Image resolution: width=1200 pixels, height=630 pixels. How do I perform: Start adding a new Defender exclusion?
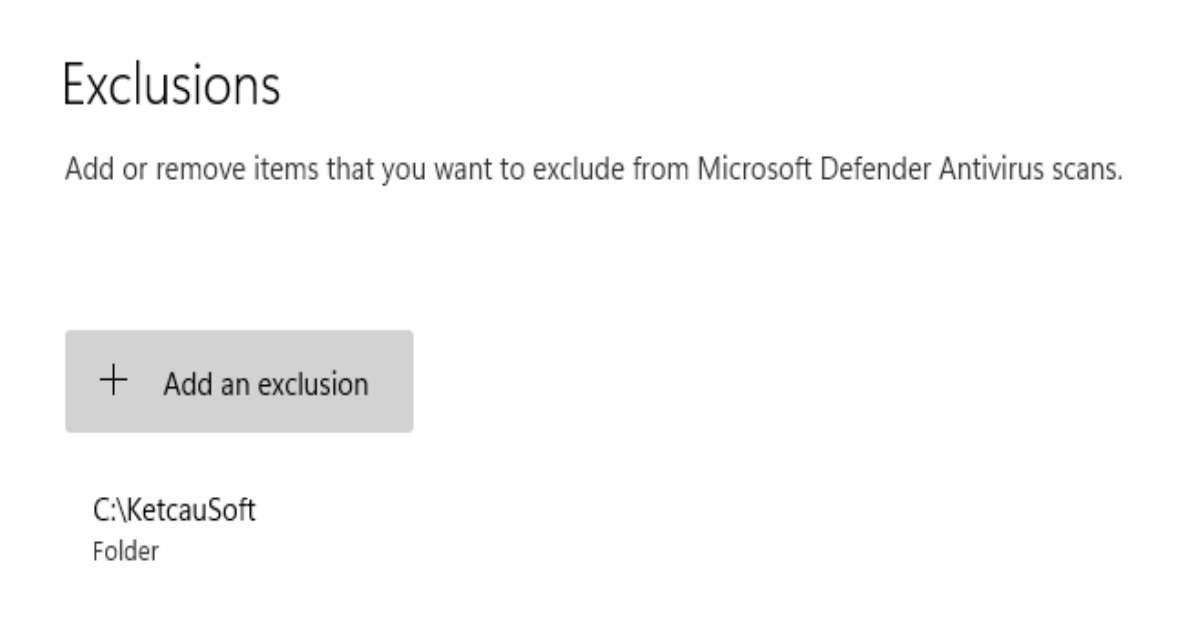pos(239,381)
